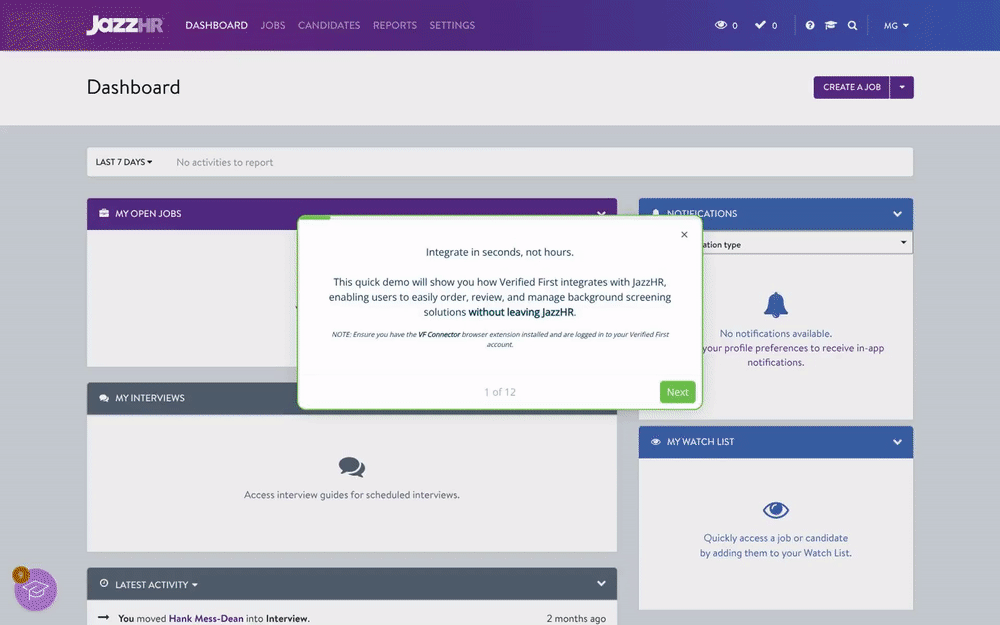Click the graduation cap icon in header
Screen dimensions: 1000x625
click(x=830, y=26)
